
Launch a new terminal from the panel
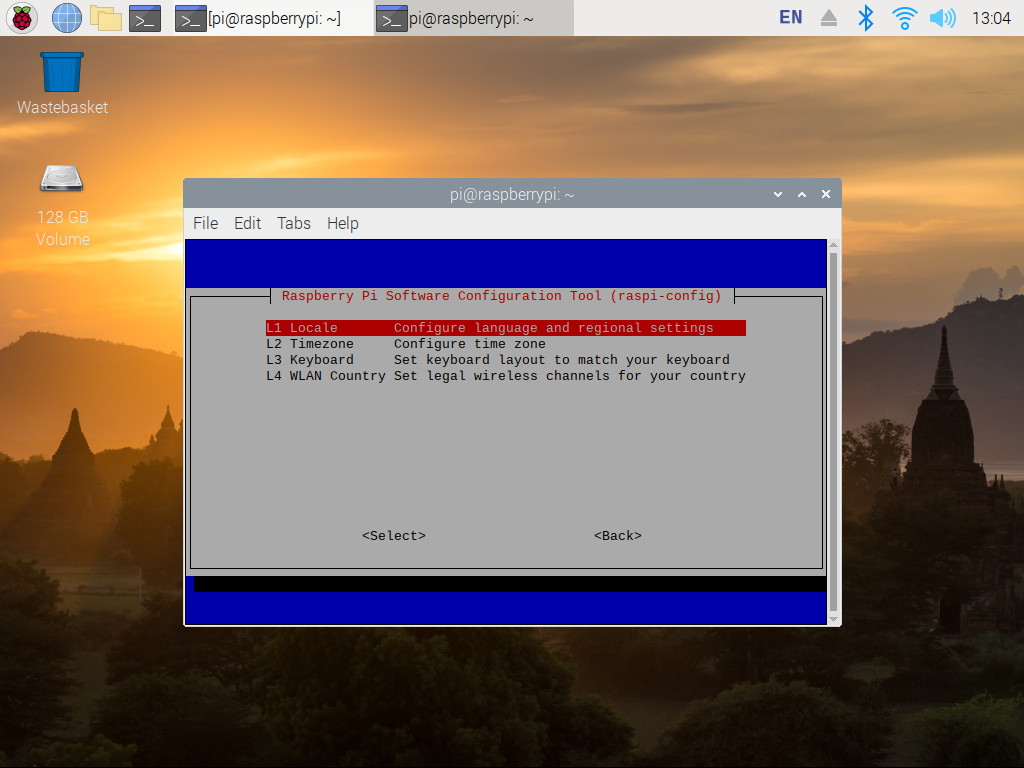145,19
